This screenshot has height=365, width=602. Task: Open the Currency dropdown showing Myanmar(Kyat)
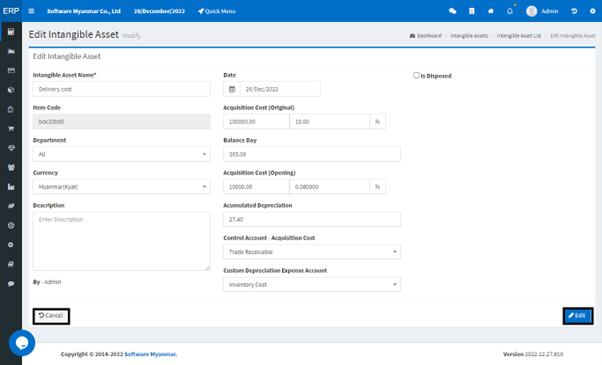[x=121, y=187]
